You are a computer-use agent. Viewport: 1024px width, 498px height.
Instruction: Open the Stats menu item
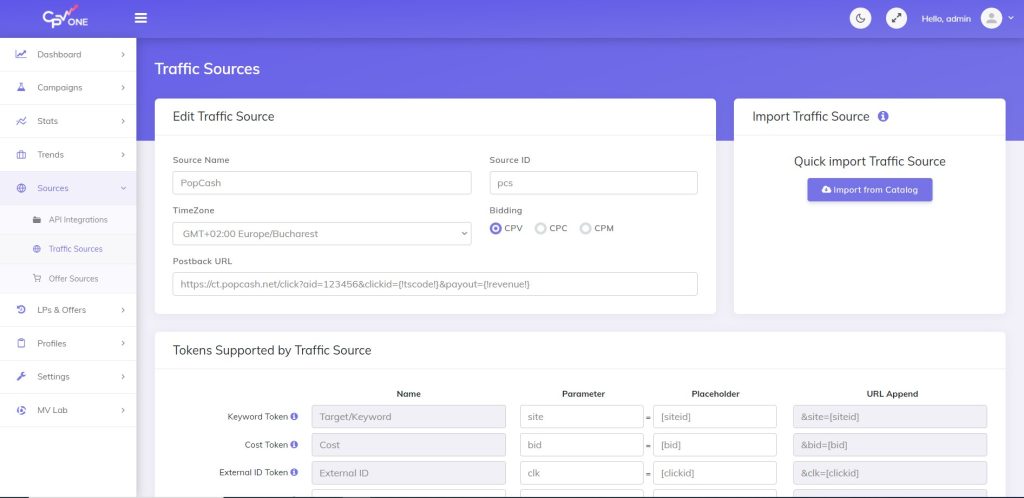pyautogui.click(x=68, y=121)
